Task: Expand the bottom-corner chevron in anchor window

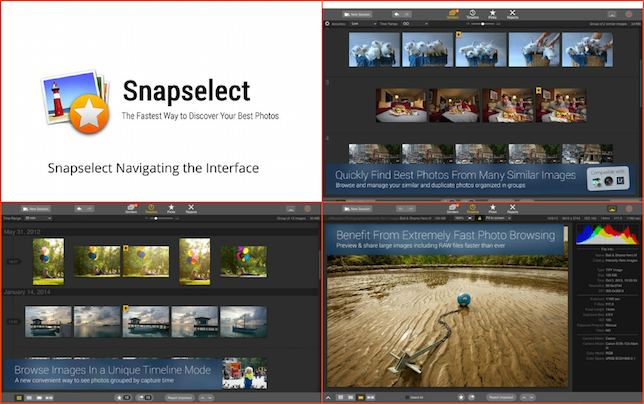Action: (x=328, y=398)
